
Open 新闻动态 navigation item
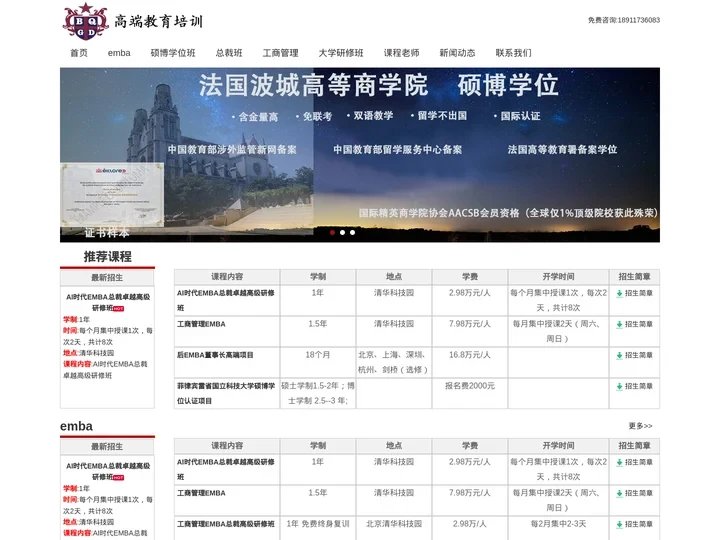tap(457, 53)
